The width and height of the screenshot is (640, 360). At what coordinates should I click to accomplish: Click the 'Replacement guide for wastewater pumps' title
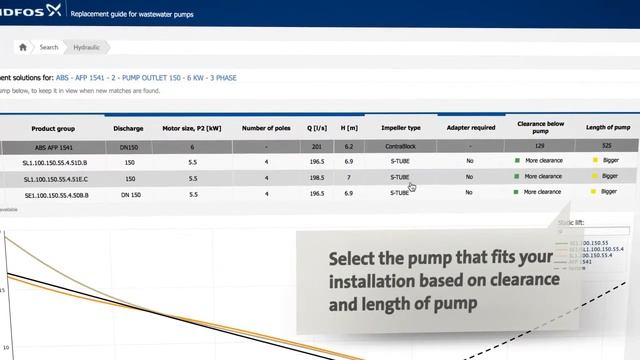(132, 14)
